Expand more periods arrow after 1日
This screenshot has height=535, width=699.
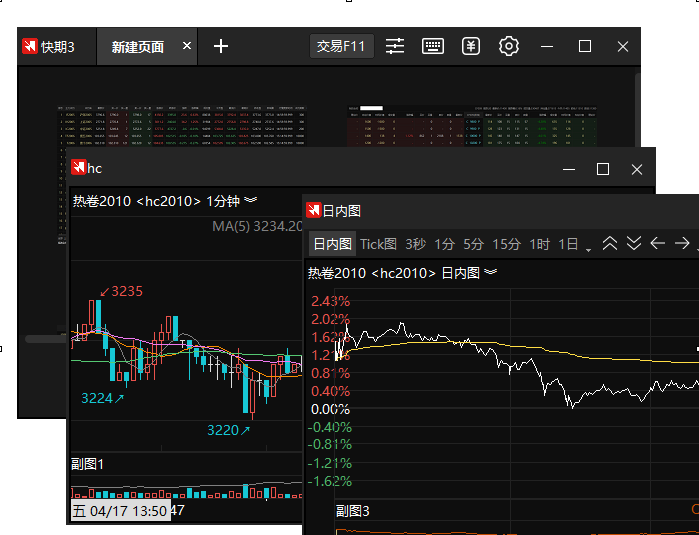click(x=588, y=250)
